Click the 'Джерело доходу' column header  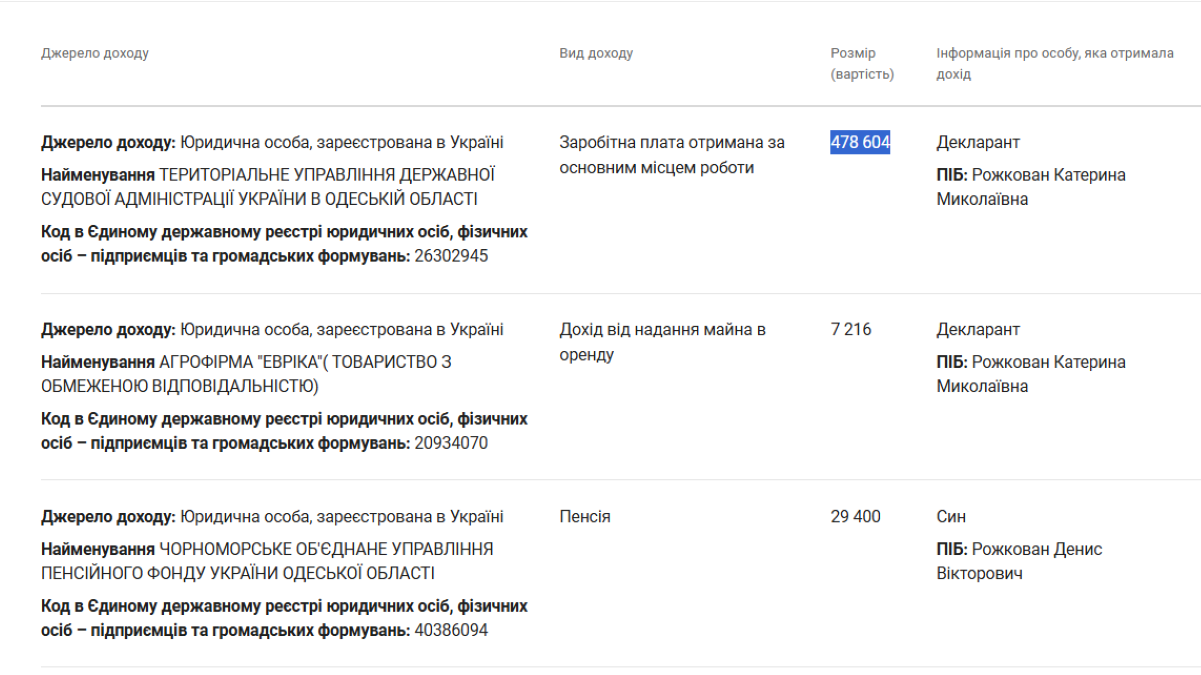point(95,53)
